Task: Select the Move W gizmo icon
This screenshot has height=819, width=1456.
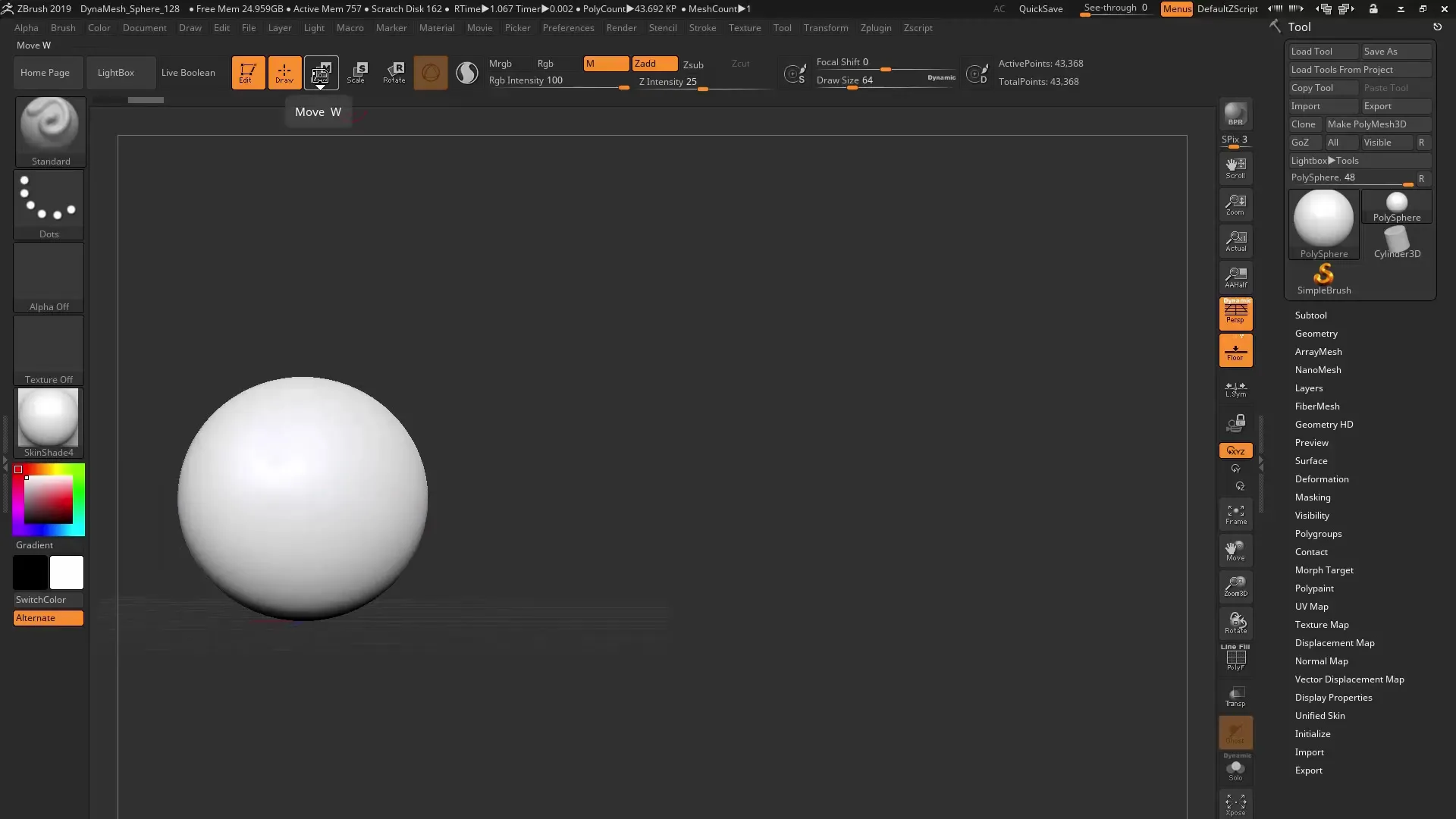Action: click(x=321, y=73)
